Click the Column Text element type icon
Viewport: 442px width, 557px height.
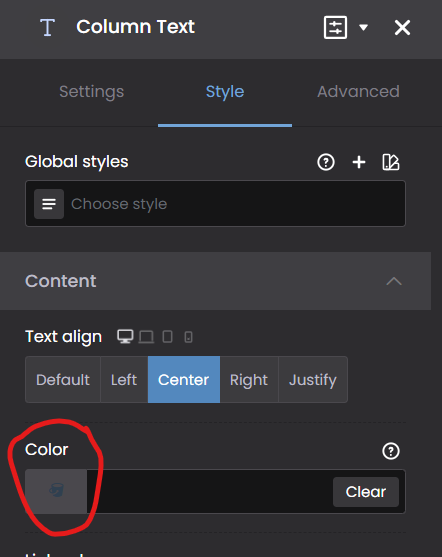[47, 27]
